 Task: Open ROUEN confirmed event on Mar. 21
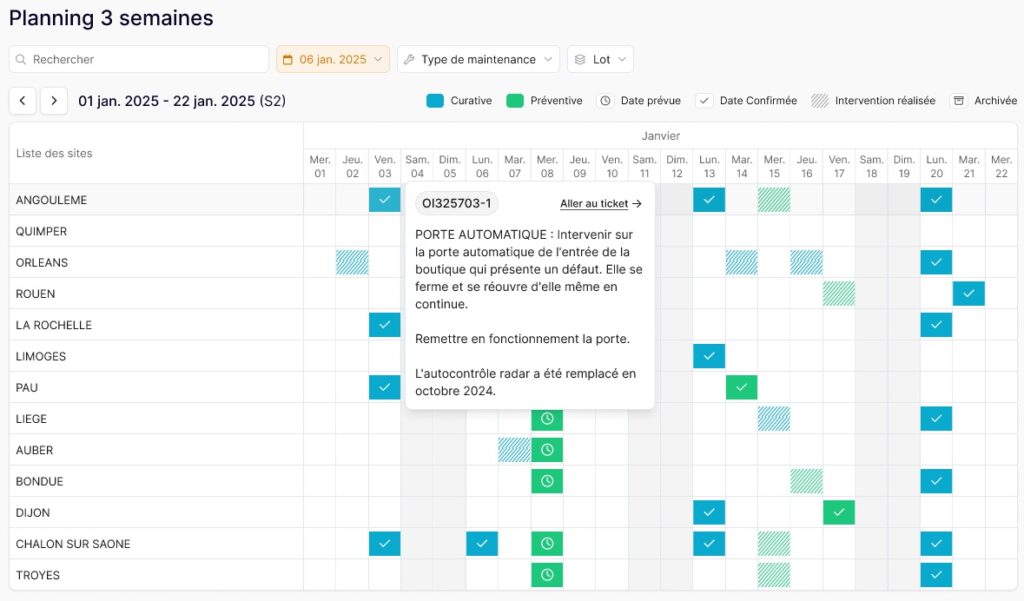(x=968, y=293)
